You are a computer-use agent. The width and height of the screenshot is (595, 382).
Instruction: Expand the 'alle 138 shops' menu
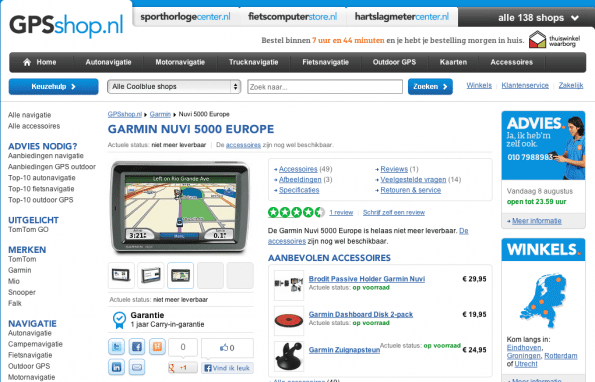pyautogui.click(x=538, y=17)
